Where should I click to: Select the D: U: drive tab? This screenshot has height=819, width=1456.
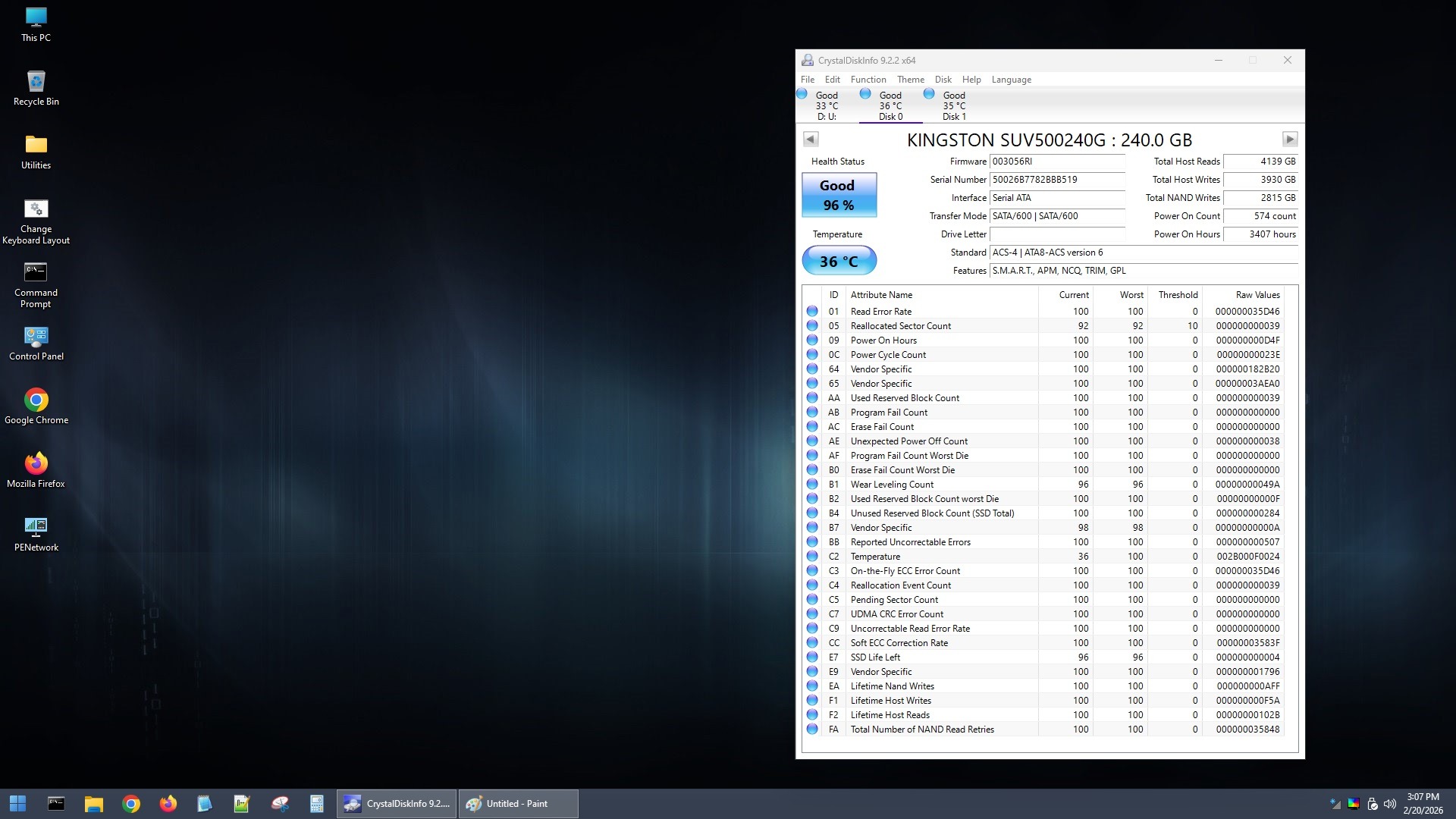[826, 106]
